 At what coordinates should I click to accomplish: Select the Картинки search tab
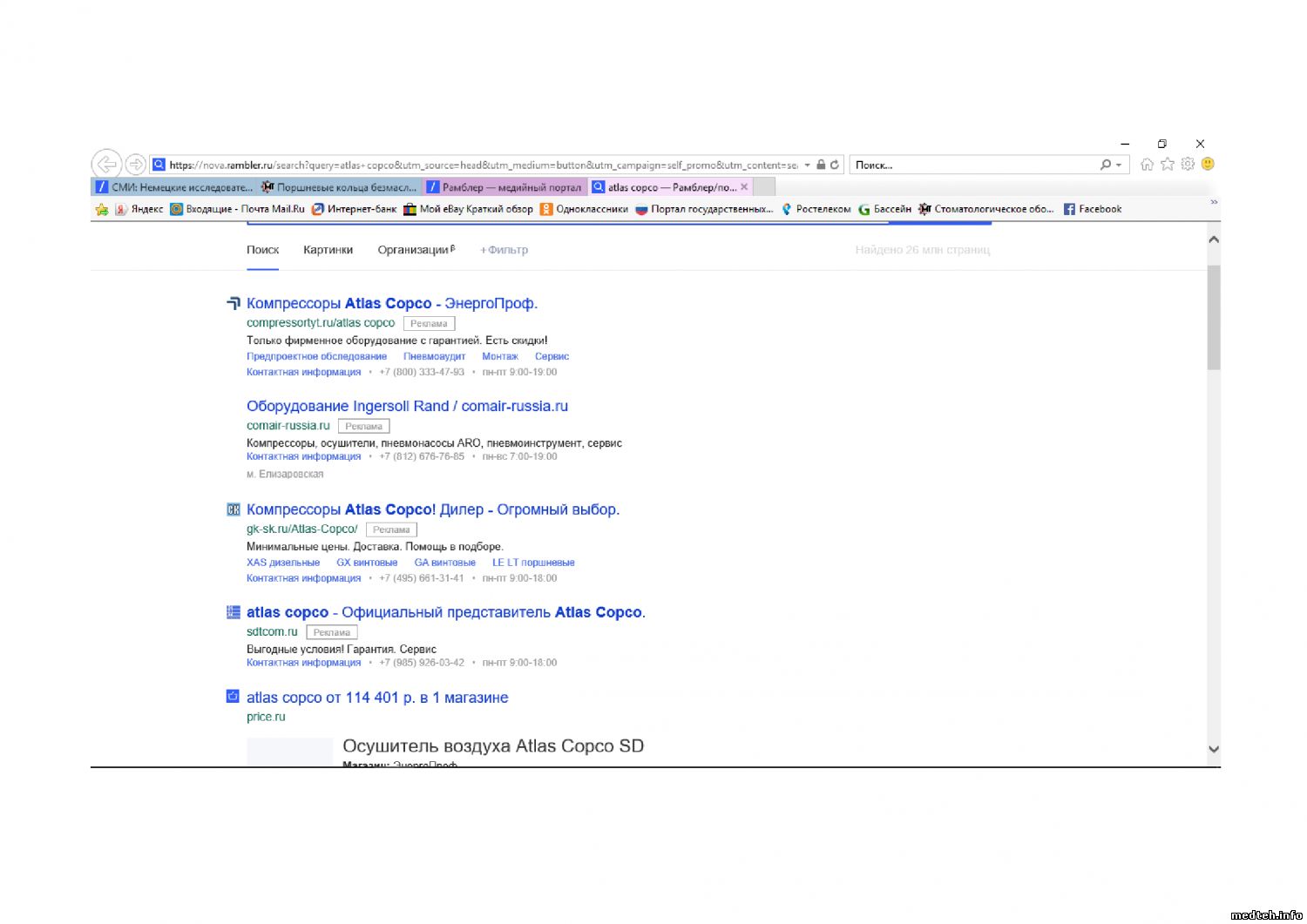tap(328, 250)
